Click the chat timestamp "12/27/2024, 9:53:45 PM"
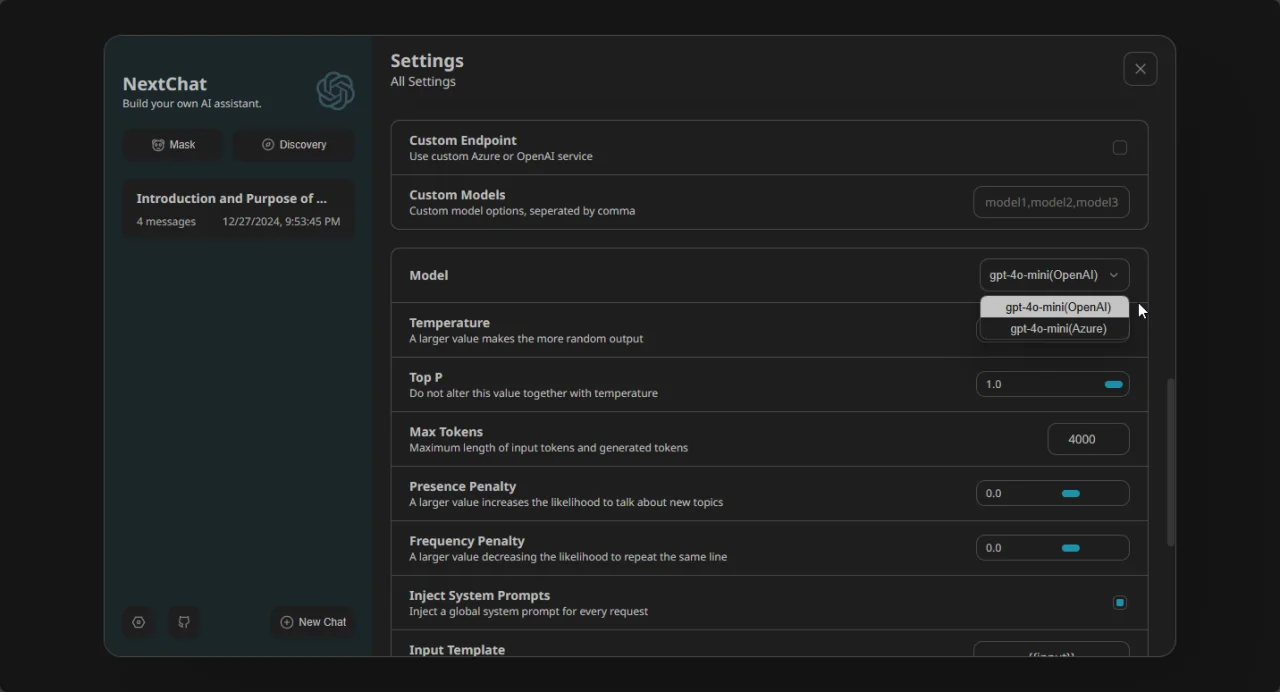The height and width of the screenshot is (692, 1280). coord(281,221)
